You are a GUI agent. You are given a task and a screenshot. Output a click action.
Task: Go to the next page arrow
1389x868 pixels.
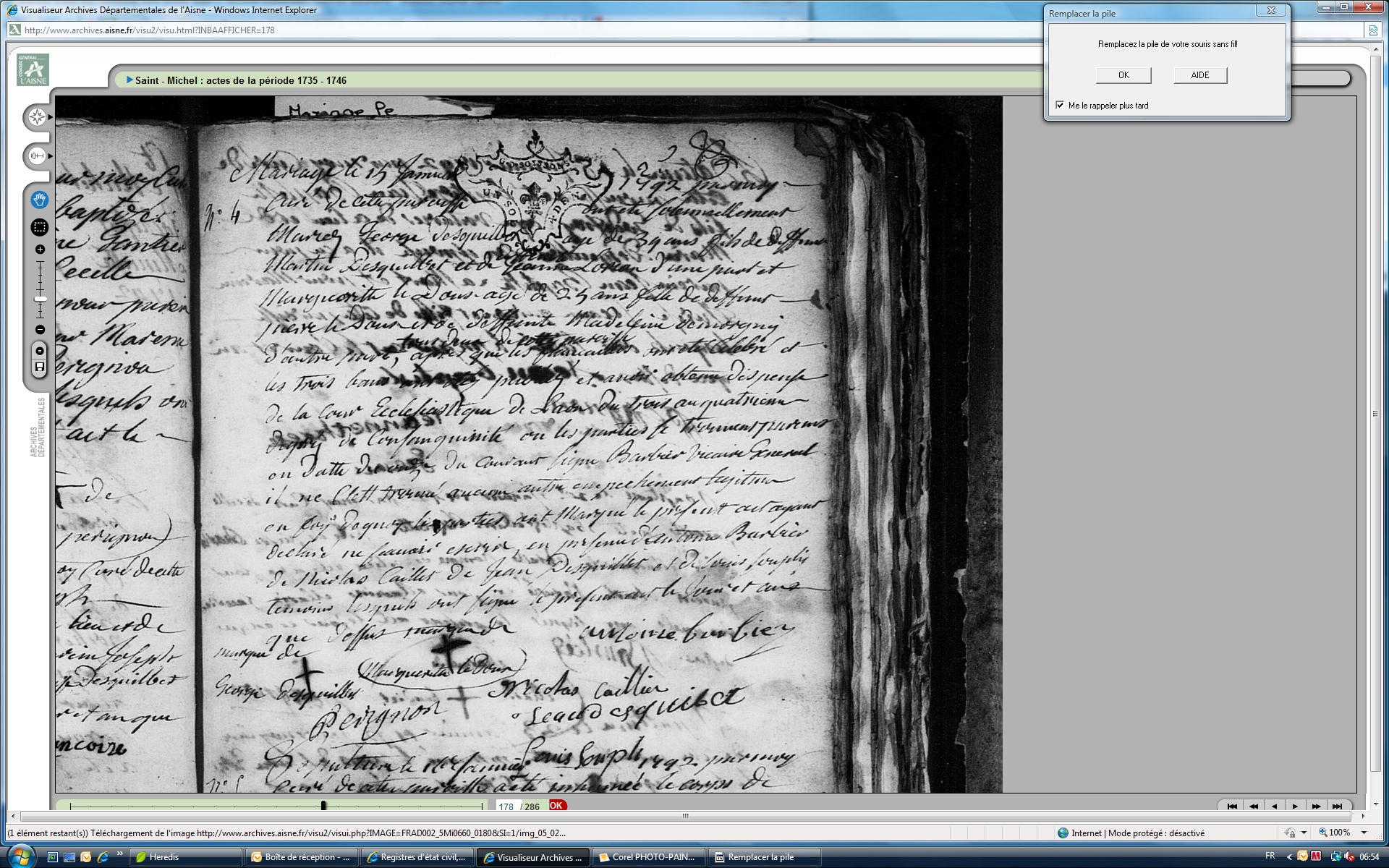click(1295, 807)
